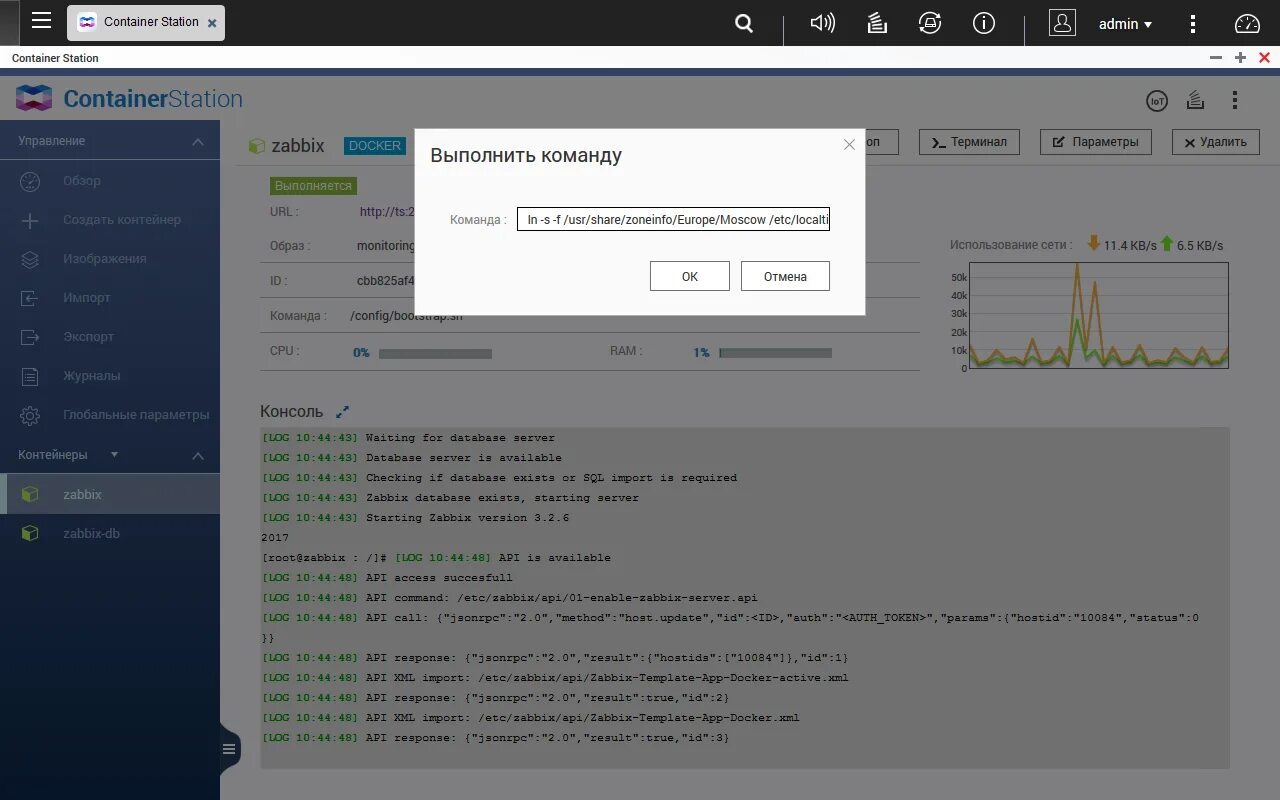Collapse the sidebar with handle button

[229, 748]
